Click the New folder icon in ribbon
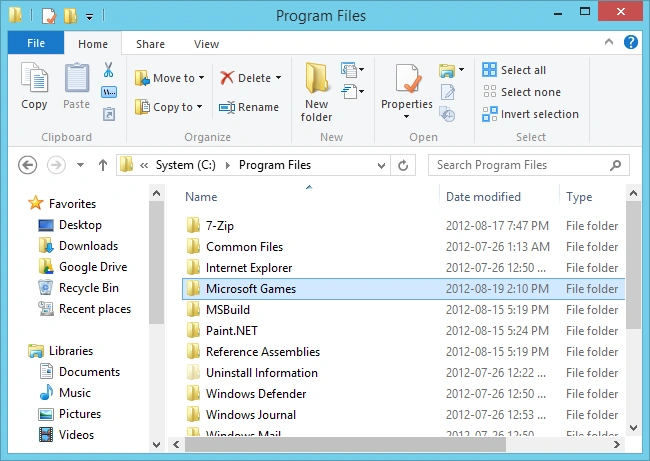The width and height of the screenshot is (650, 461). click(316, 78)
